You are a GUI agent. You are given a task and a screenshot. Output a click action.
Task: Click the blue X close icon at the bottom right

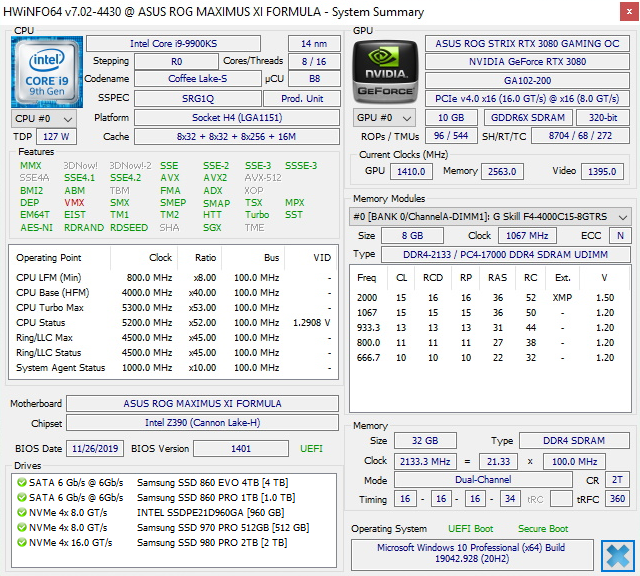(618, 556)
